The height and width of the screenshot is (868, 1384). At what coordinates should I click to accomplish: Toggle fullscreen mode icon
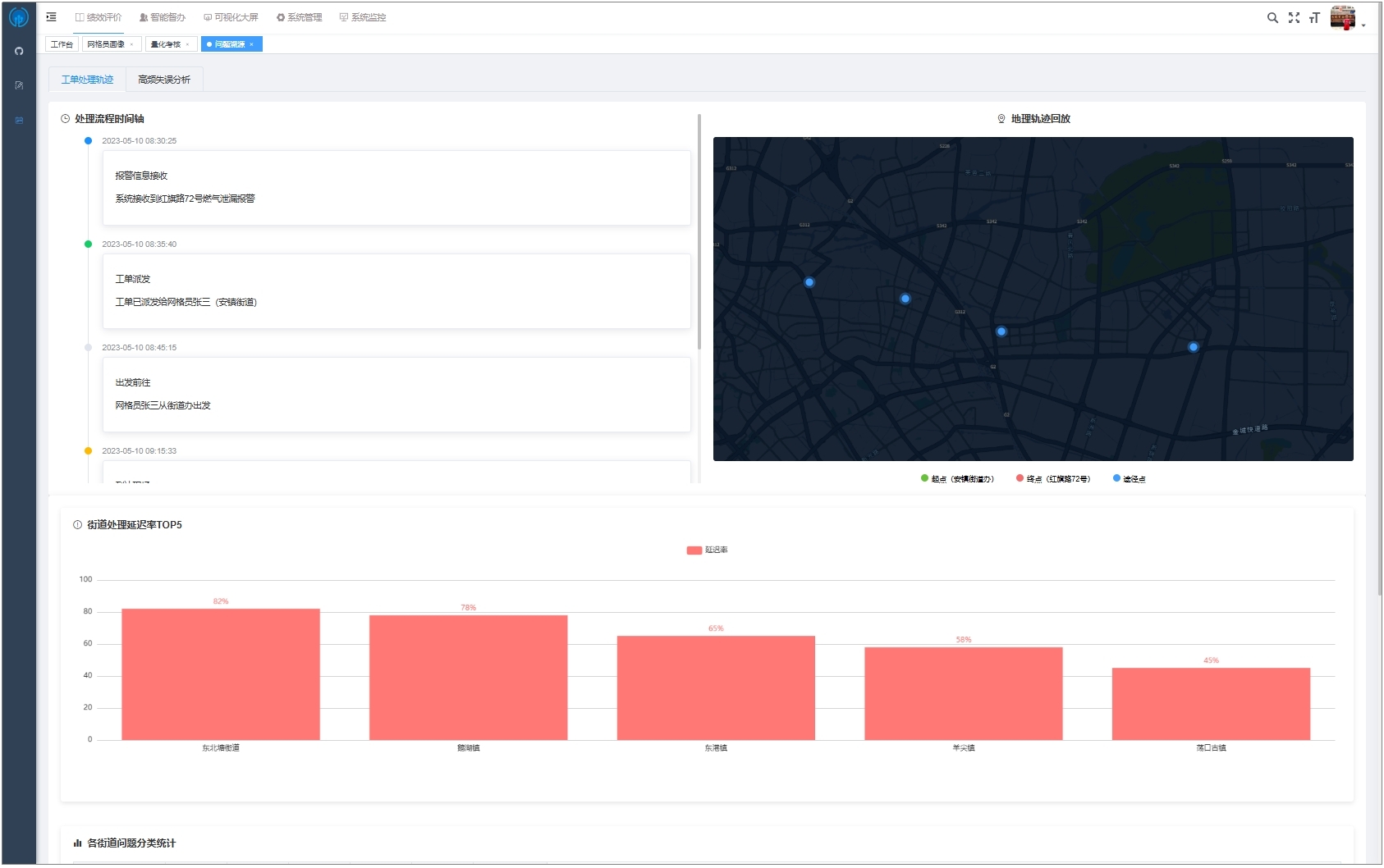point(1294,18)
